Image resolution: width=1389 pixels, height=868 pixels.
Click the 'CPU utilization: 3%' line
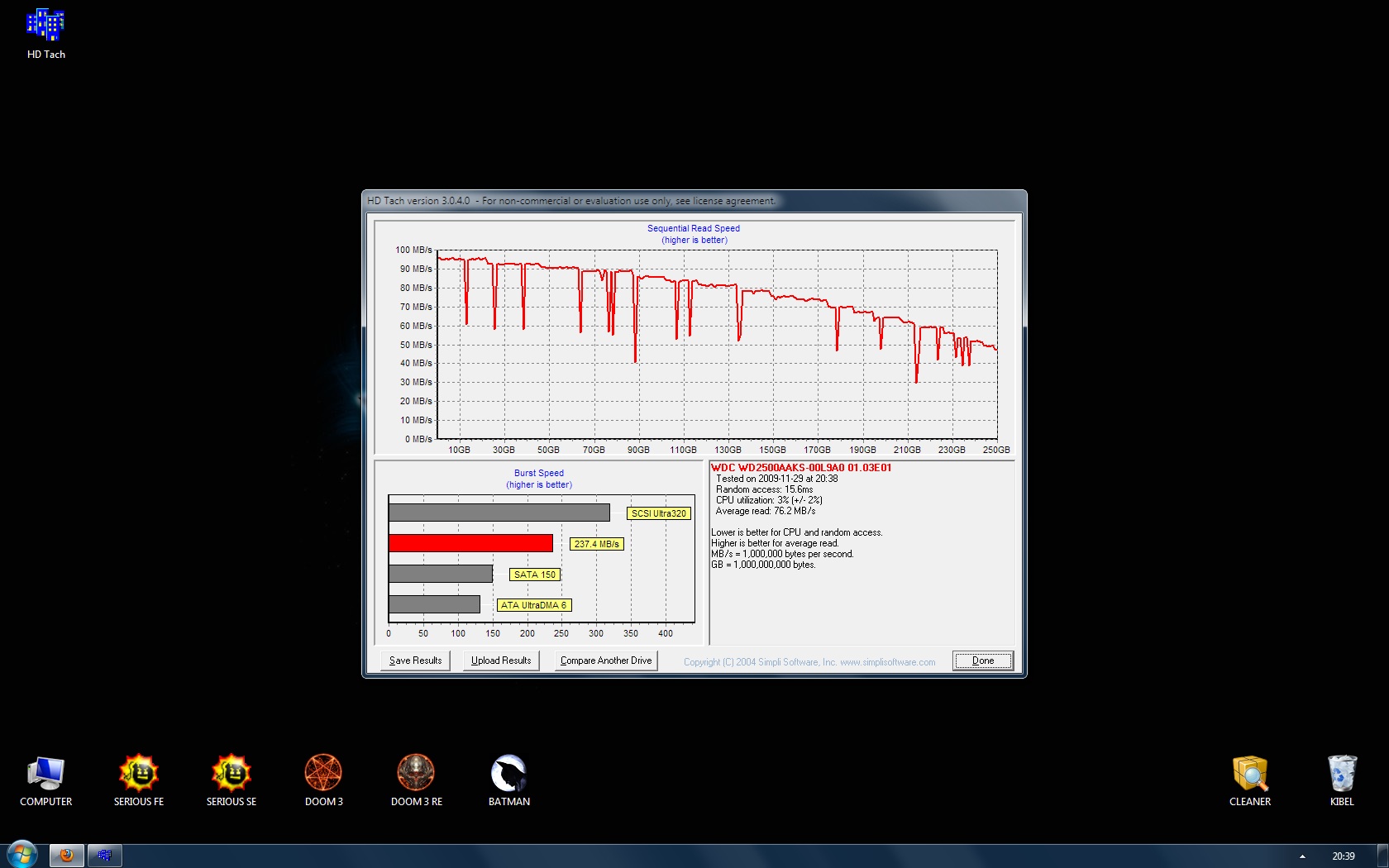769,500
